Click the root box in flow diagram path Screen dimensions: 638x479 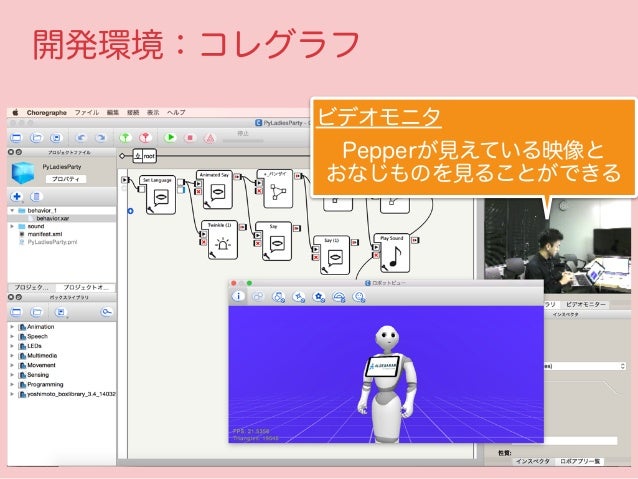(x=145, y=156)
